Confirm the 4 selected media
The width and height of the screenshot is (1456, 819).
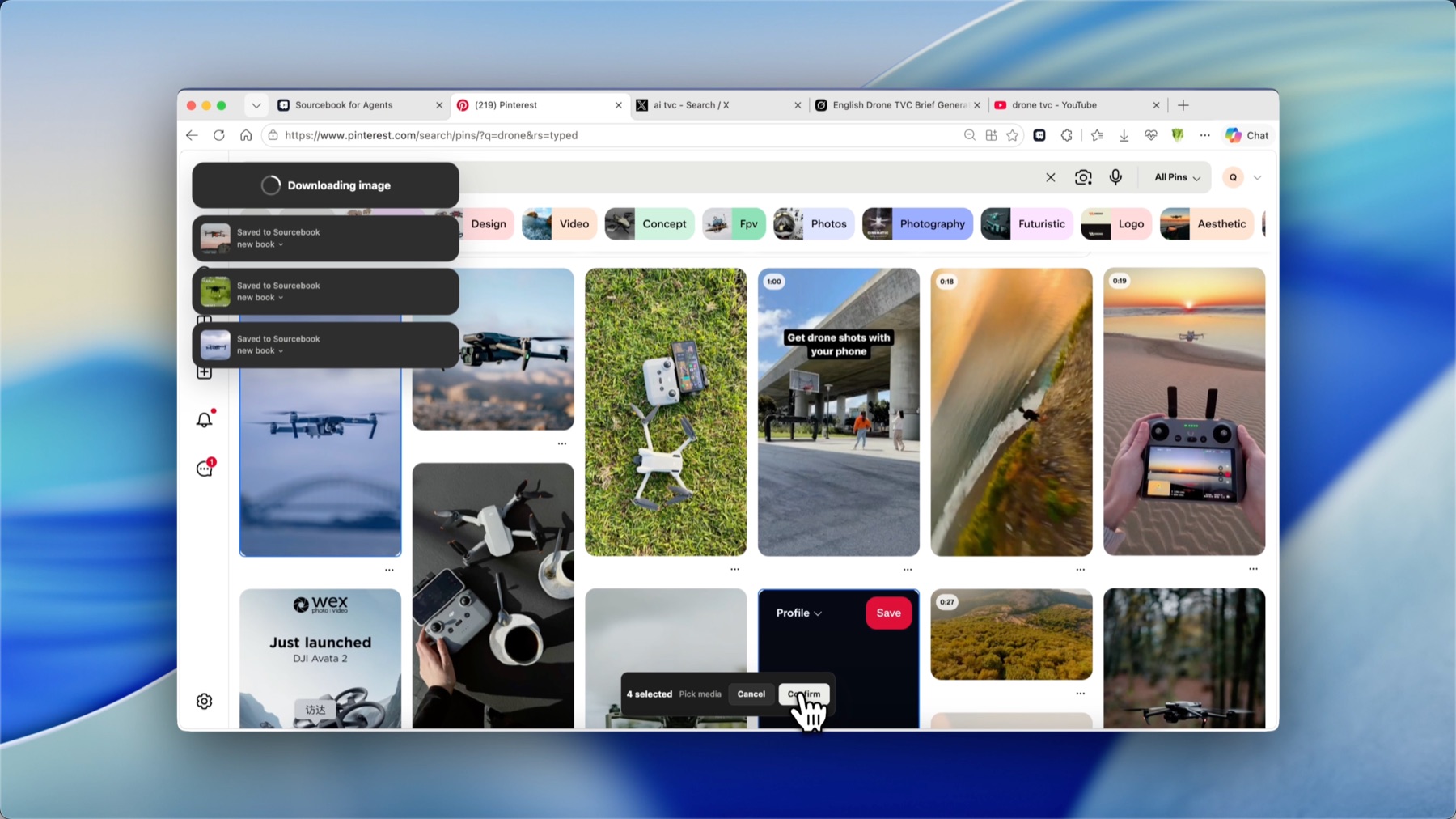[x=803, y=694]
